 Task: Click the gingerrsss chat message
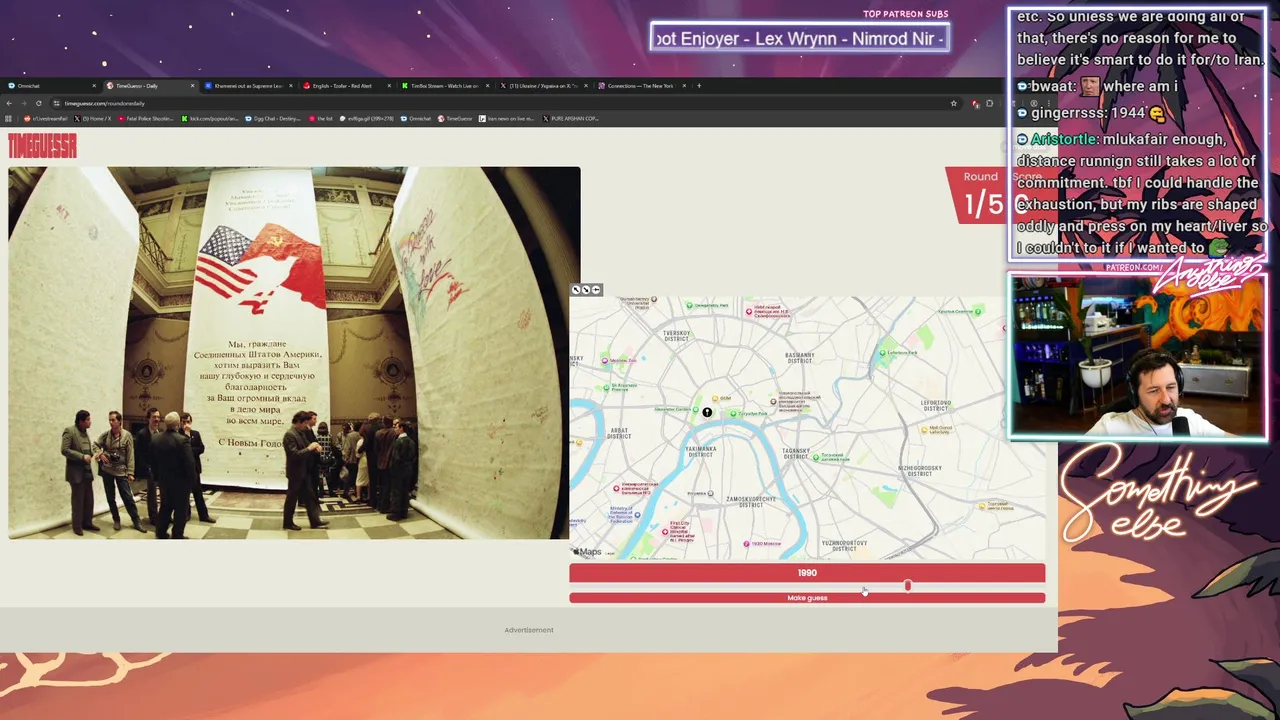pyautogui.click(x=1090, y=113)
